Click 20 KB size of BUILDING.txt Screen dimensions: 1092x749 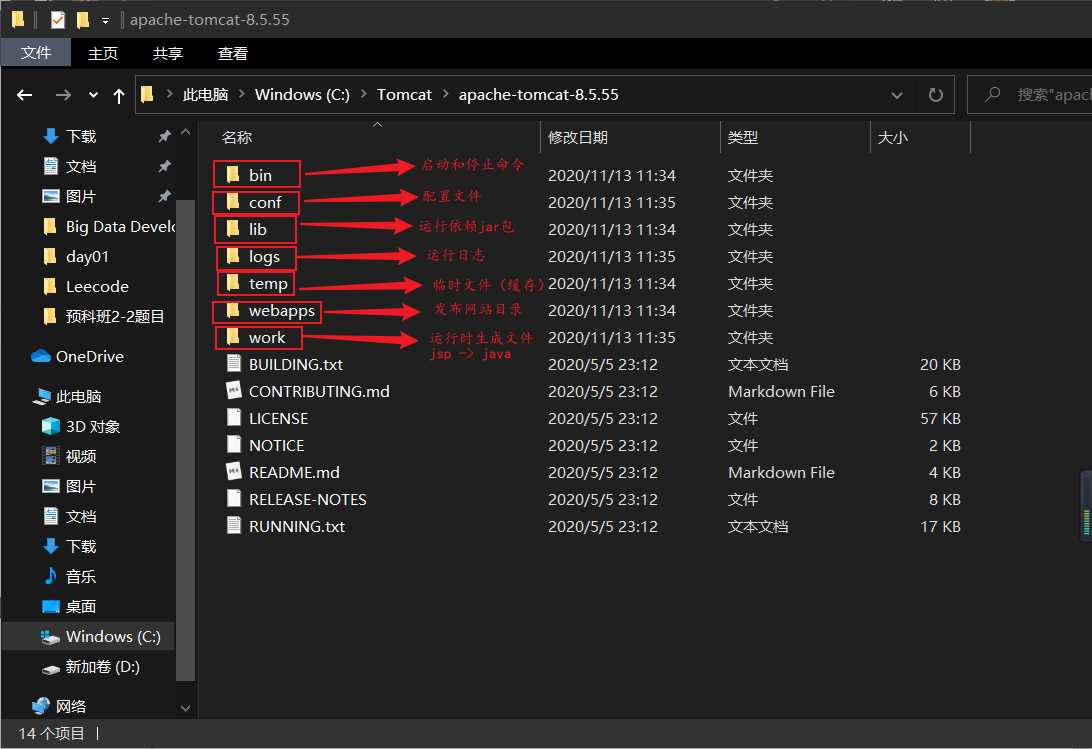940,364
